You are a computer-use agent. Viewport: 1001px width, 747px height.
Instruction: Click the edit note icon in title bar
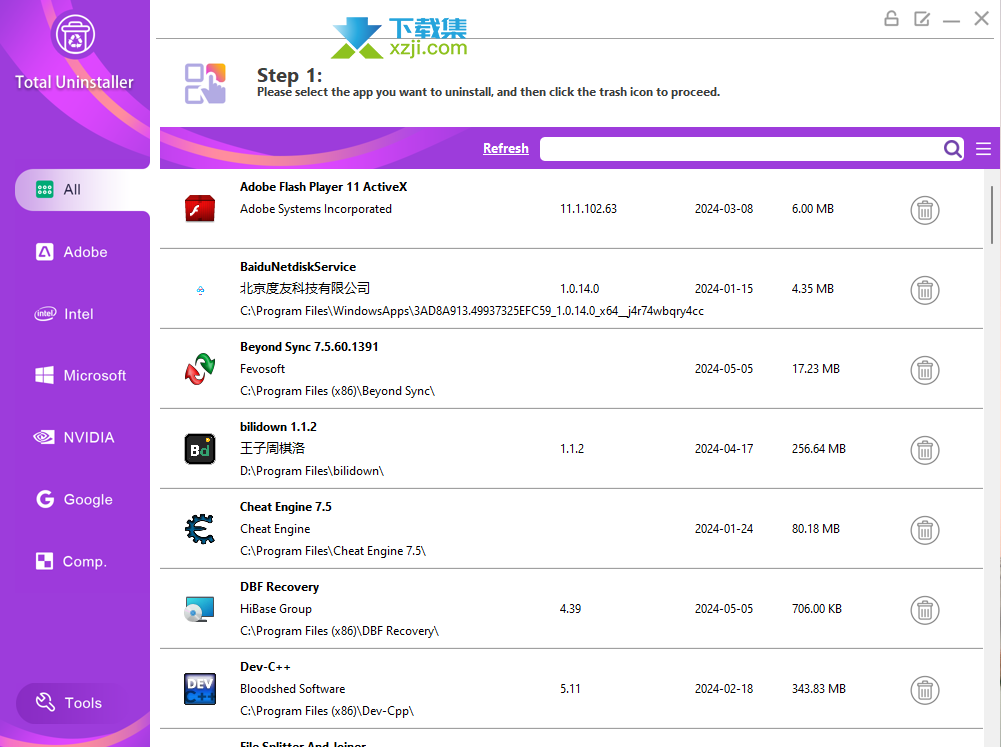(x=921, y=19)
